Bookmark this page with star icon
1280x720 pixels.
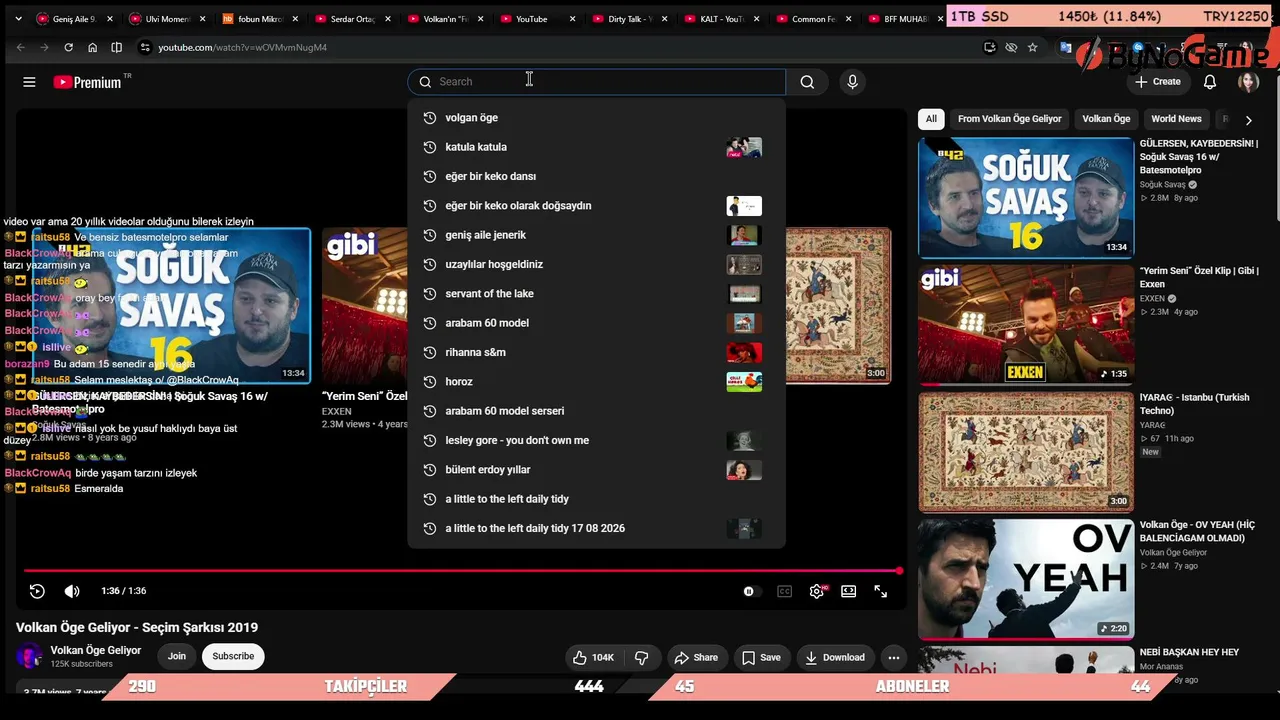click(1033, 47)
